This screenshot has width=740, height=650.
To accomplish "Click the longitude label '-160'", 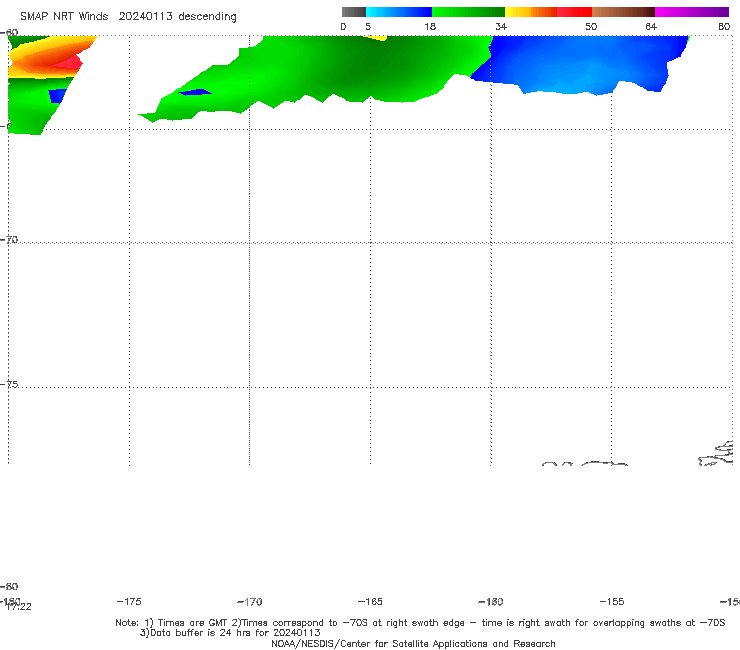I will [x=491, y=601].
